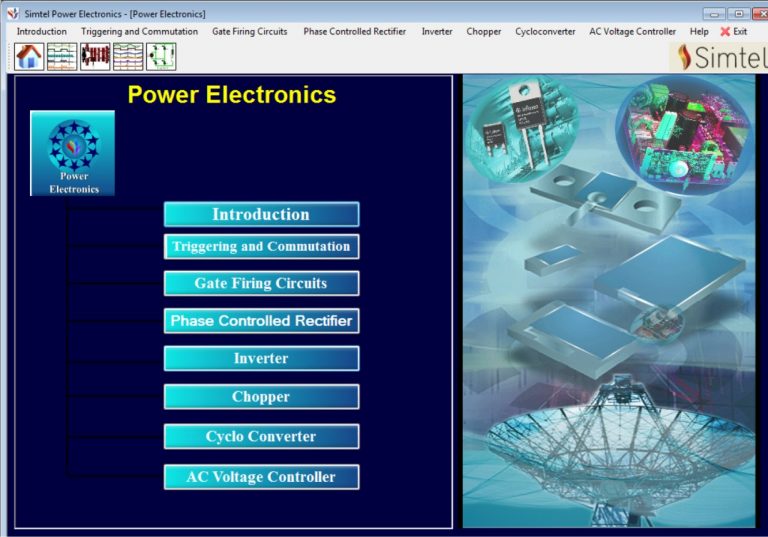This screenshot has width=768, height=537.
Task: Click the AC Voltage Controller button
Action: point(262,477)
